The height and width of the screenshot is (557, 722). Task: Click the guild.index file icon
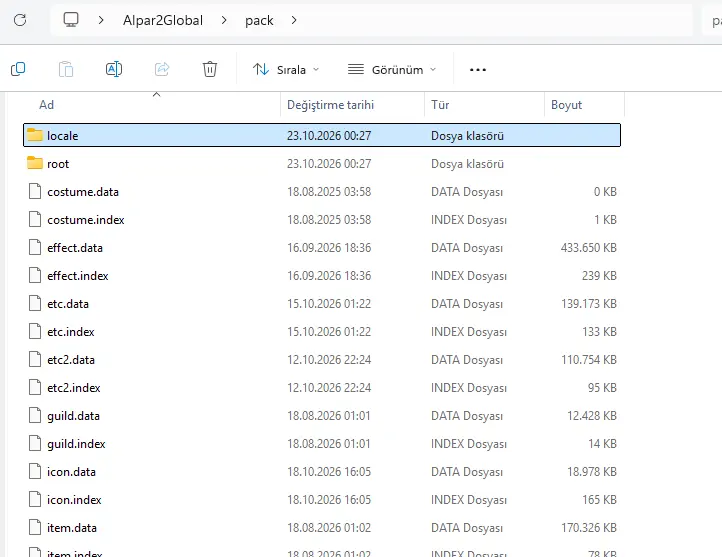[x=35, y=443]
